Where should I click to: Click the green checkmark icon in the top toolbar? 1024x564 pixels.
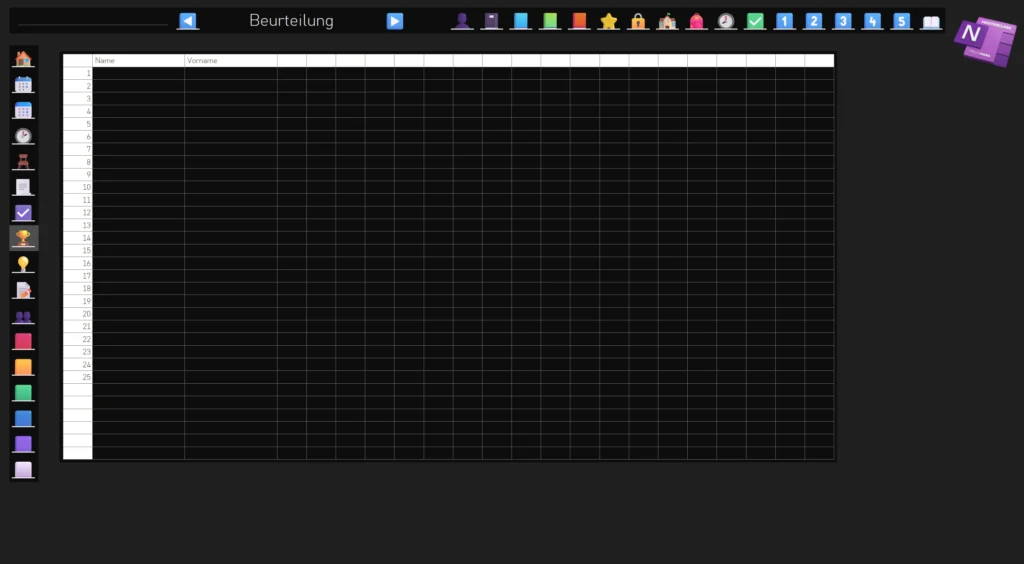pos(755,21)
